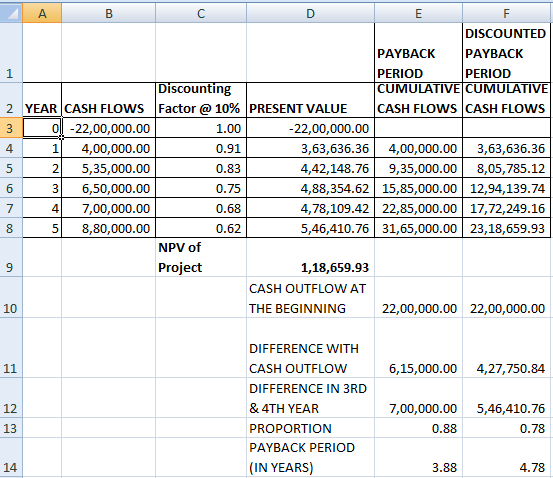Select year 5 cell in column A

pos(42,228)
